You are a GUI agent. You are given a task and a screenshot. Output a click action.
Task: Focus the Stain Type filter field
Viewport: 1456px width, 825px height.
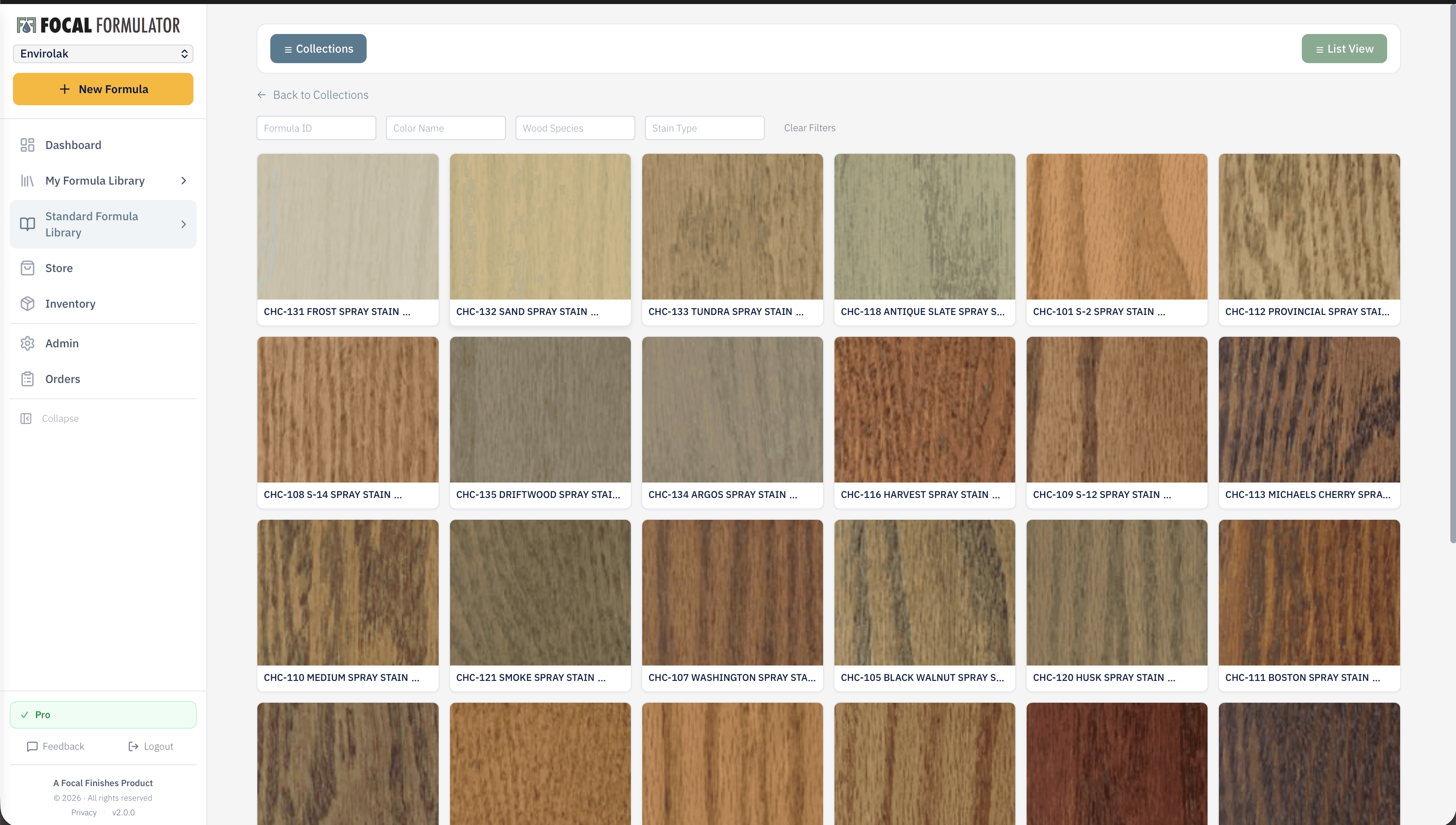point(705,128)
